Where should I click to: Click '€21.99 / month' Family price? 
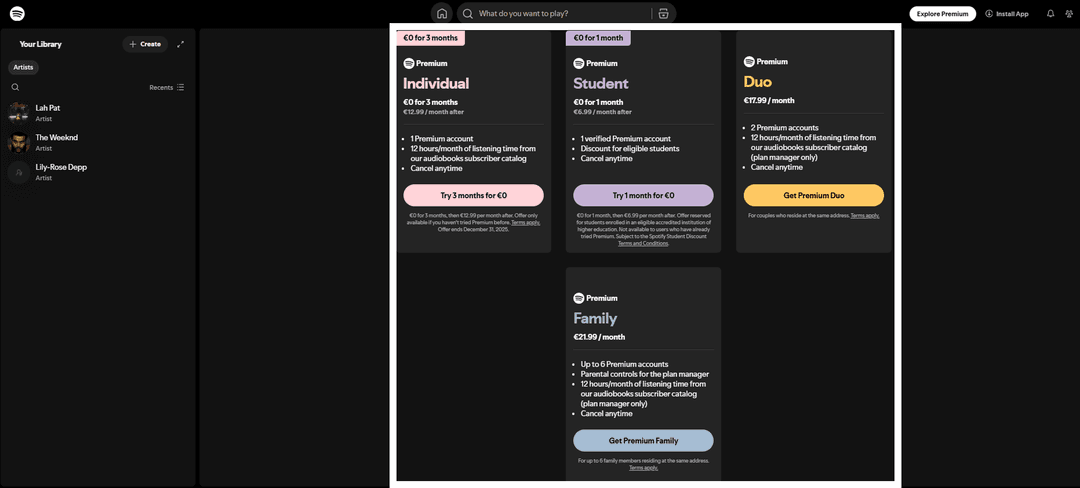599,337
